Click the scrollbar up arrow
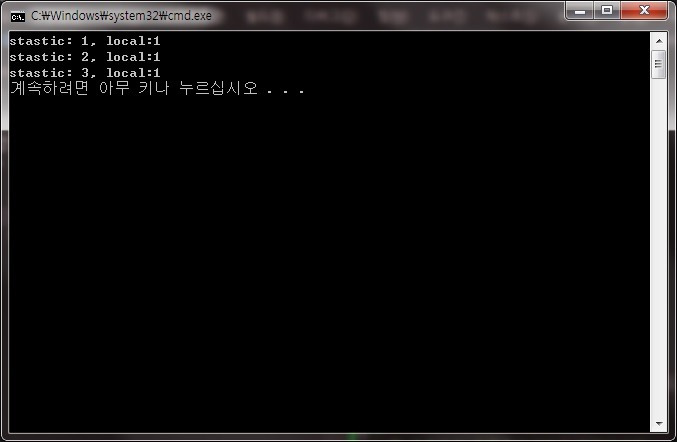The height and width of the screenshot is (442, 677). click(x=658, y=41)
